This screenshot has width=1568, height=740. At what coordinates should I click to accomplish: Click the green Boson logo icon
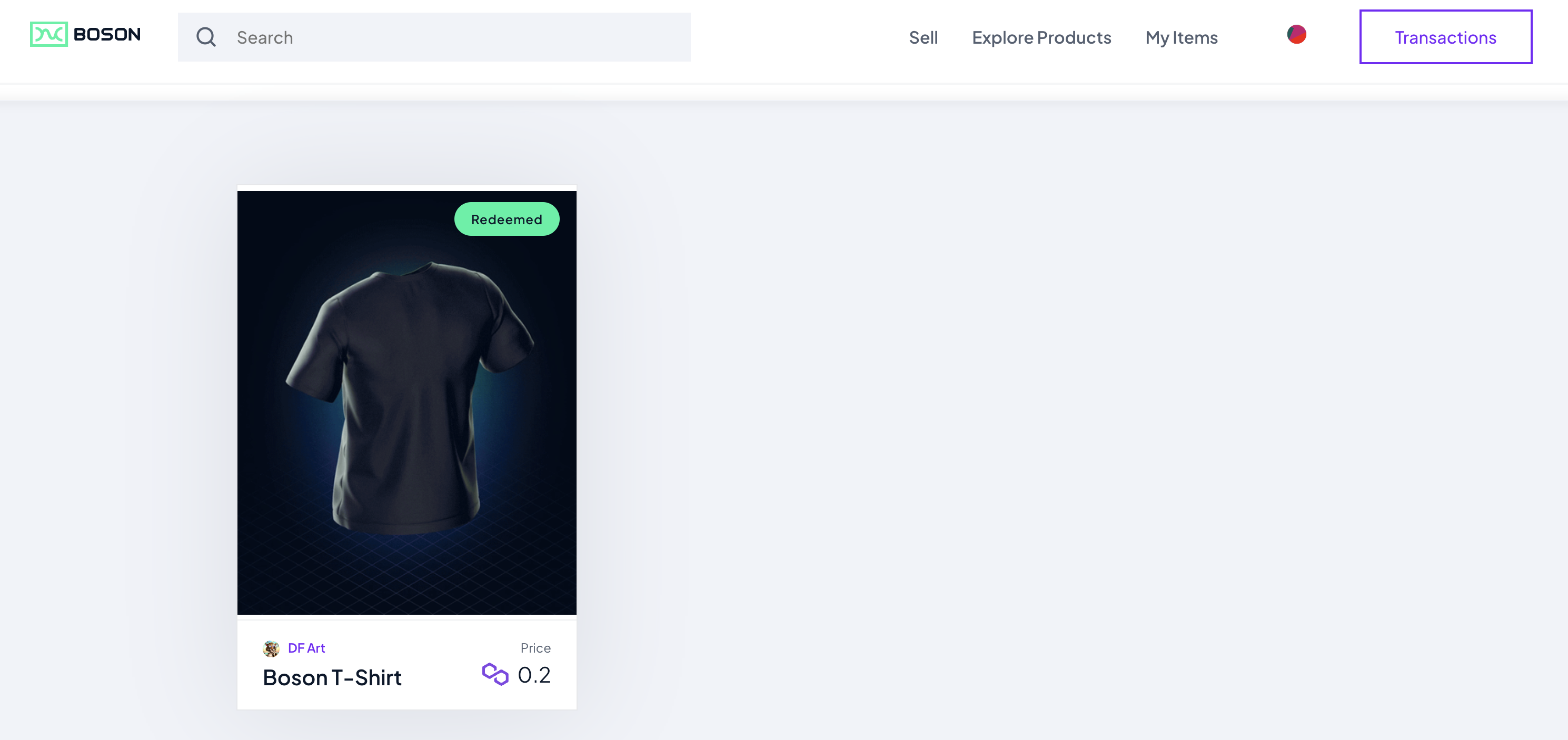coord(48,34)
